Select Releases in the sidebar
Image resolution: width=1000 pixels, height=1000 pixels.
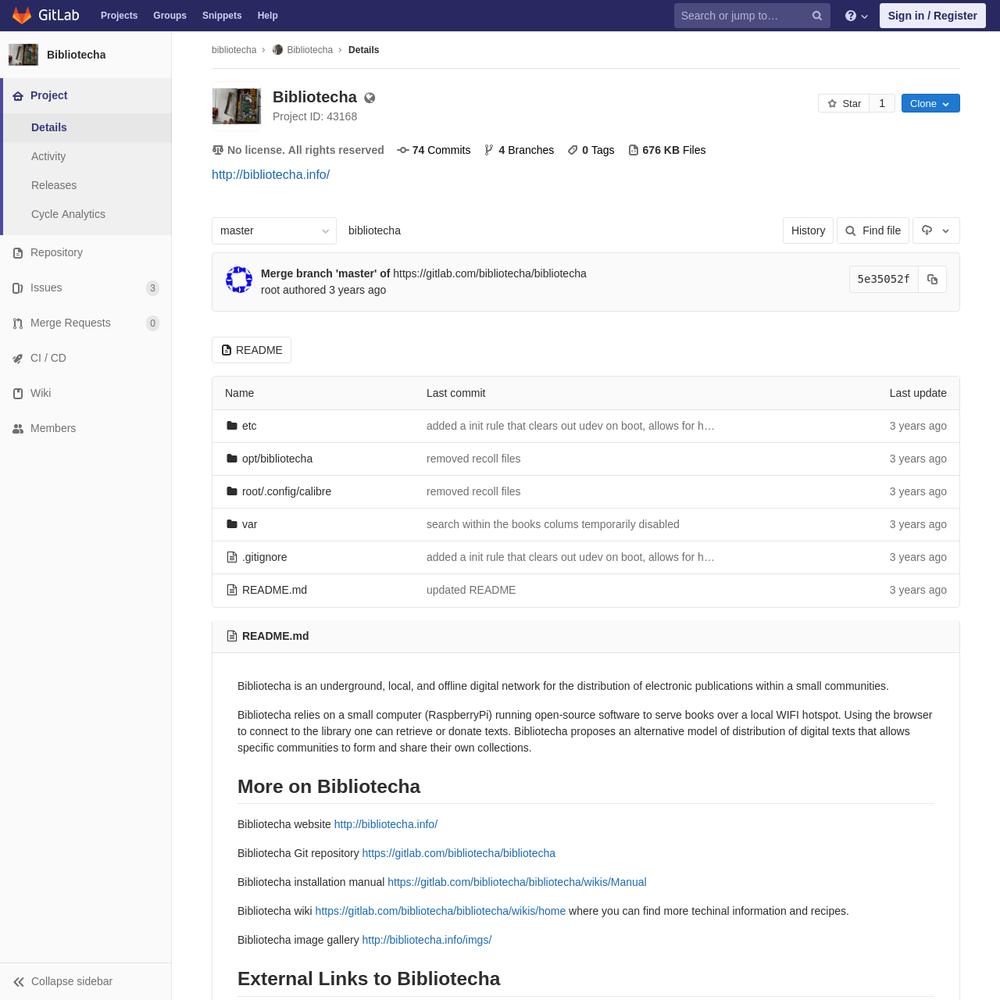[54, 185]
